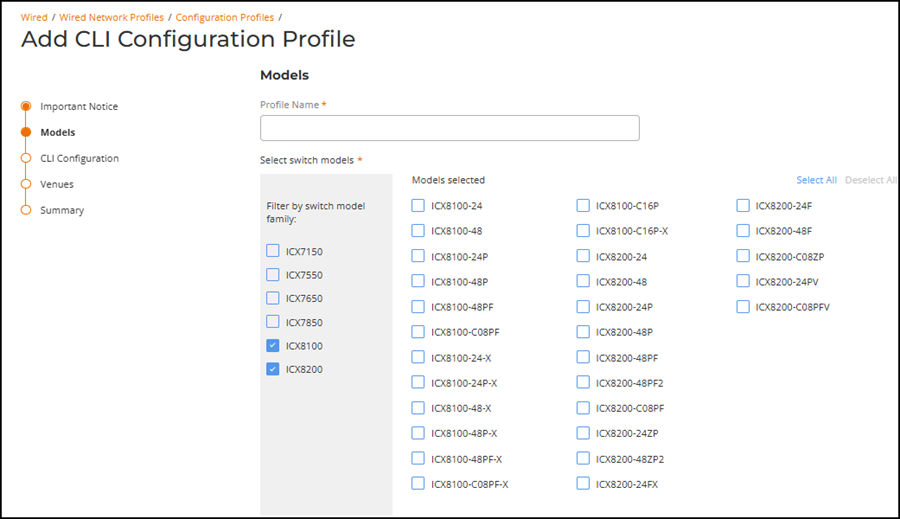Uncheck the ICX8100 family filter
This screenshot has width=900, height=519.
coord(273,346)
